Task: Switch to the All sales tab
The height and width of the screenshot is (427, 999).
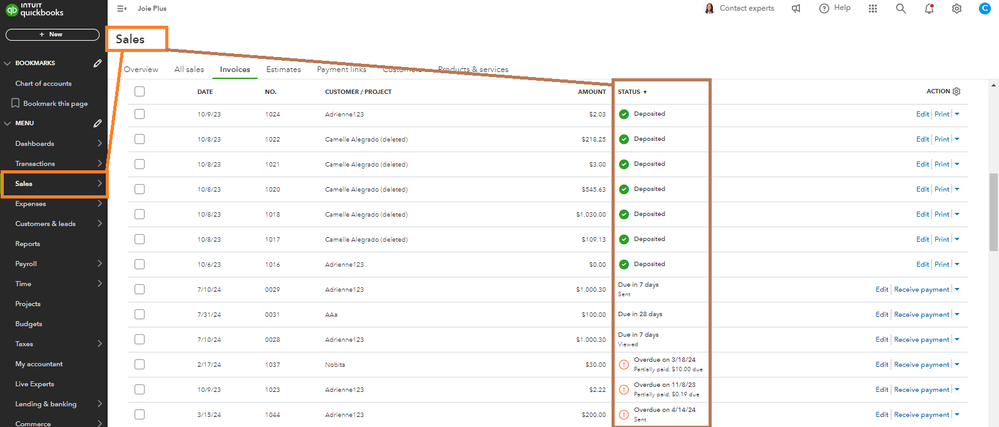Action: (189, 69)
